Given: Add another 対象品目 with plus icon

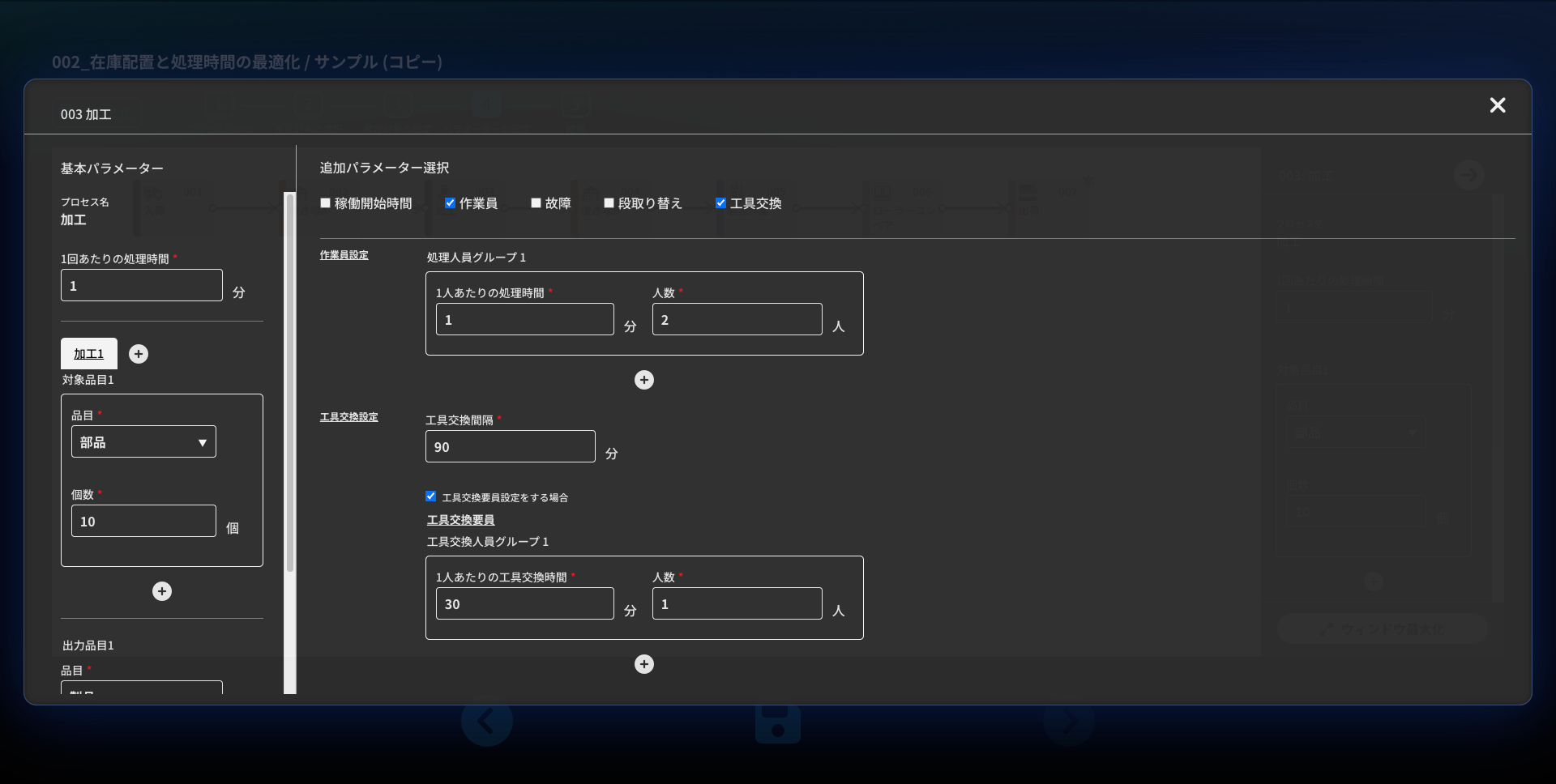Looking at the screenshot, I should click(x=162, y=591).
